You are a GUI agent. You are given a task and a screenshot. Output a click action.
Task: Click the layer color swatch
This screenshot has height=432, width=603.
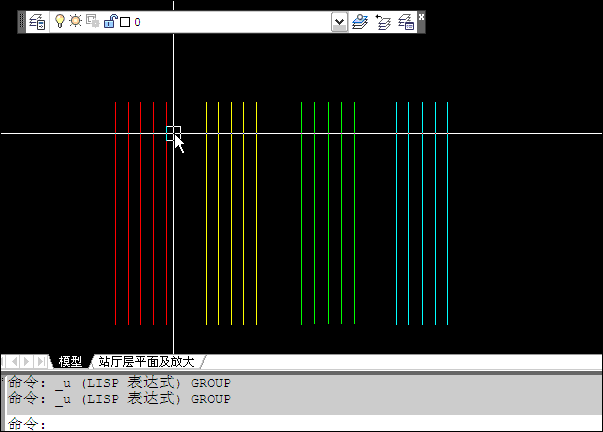[125, 22]
